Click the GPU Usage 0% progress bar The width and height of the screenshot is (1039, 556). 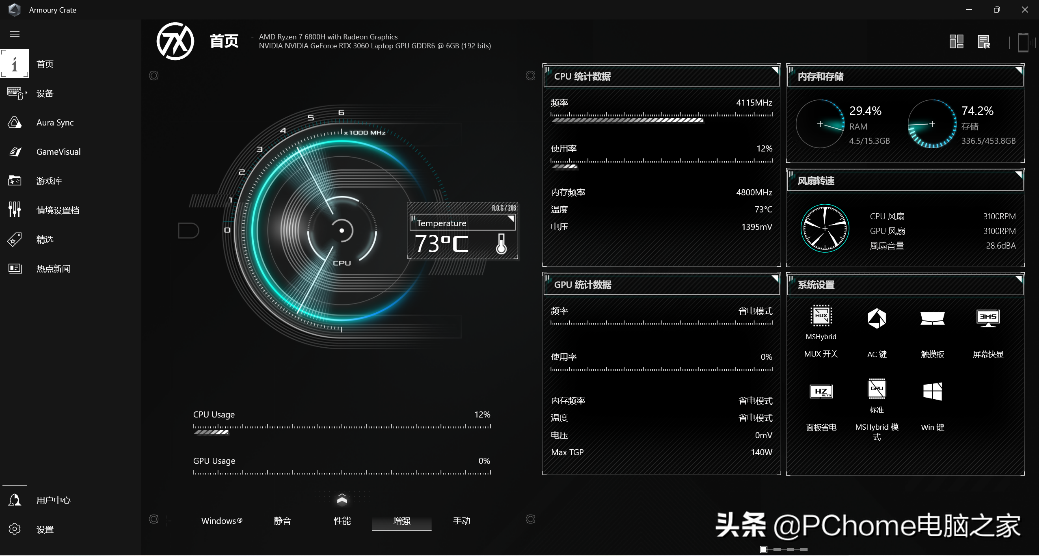pos(342,473)
